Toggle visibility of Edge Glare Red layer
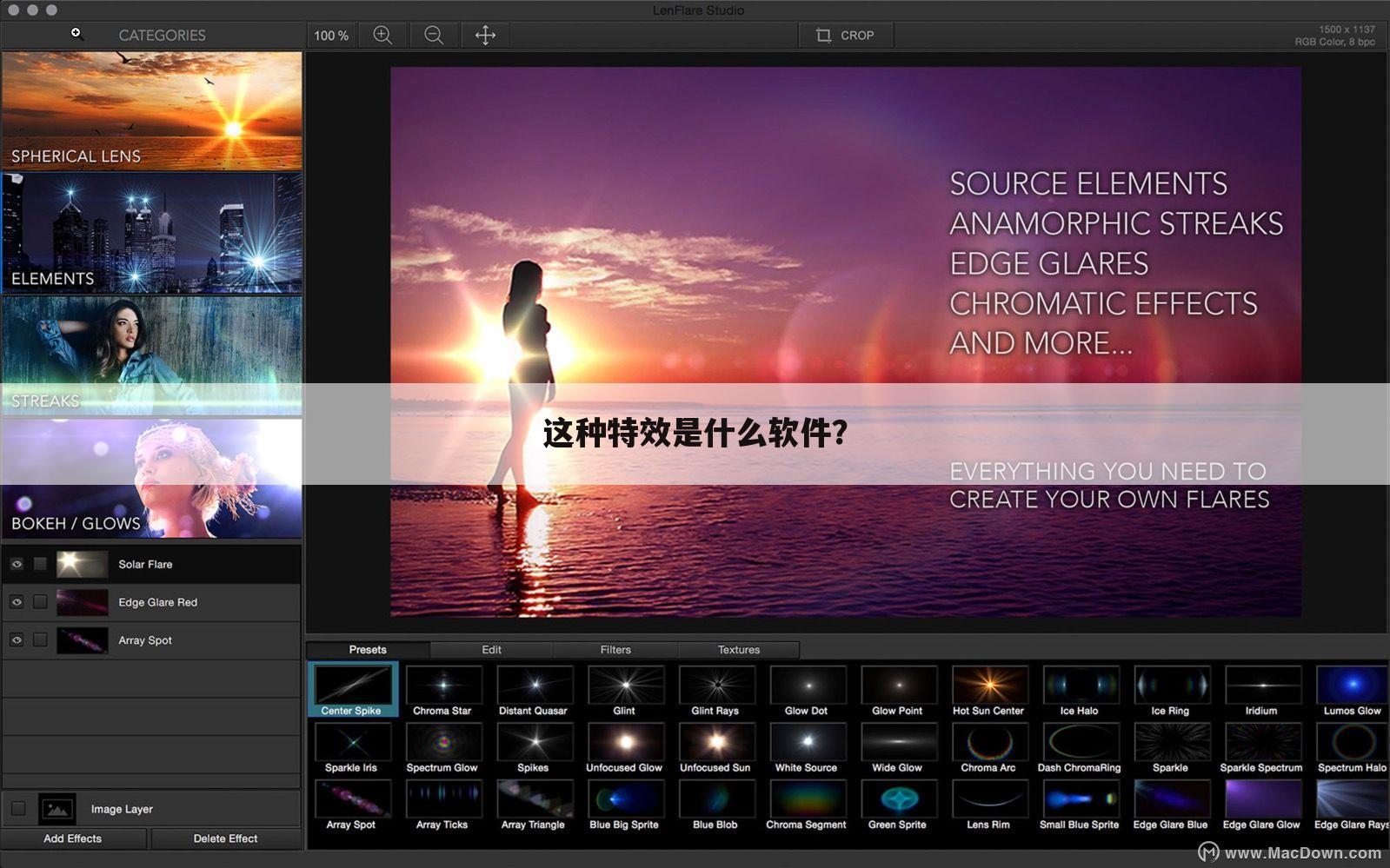 tap(17, 602)
